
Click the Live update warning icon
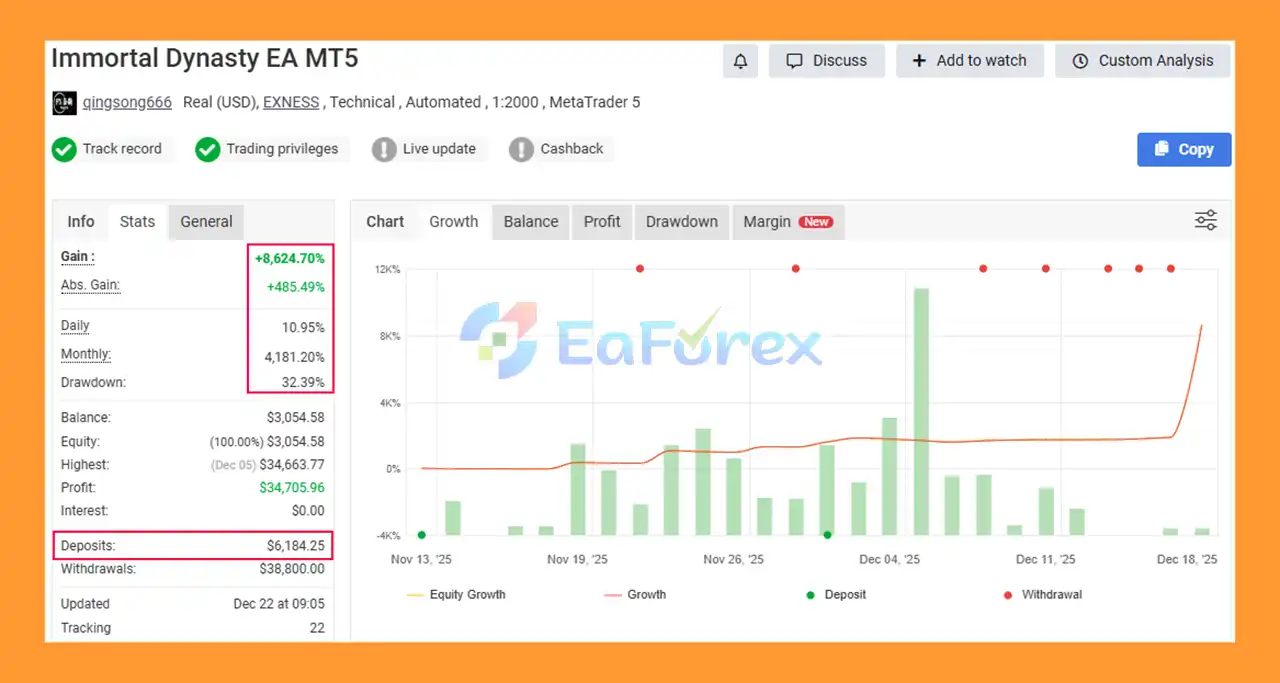click(384, 150)
